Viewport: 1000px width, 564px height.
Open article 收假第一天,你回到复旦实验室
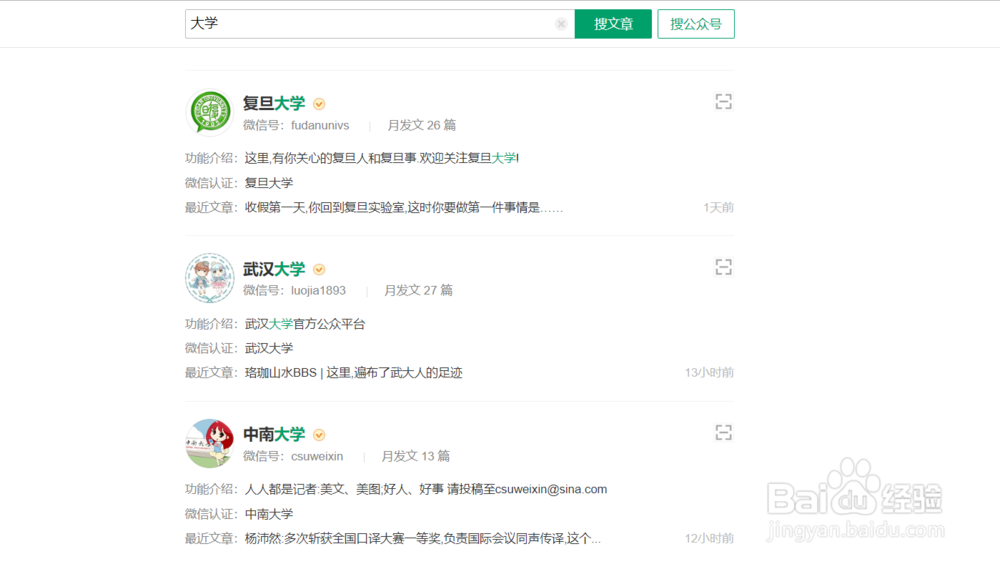click(x=404, y=207)
